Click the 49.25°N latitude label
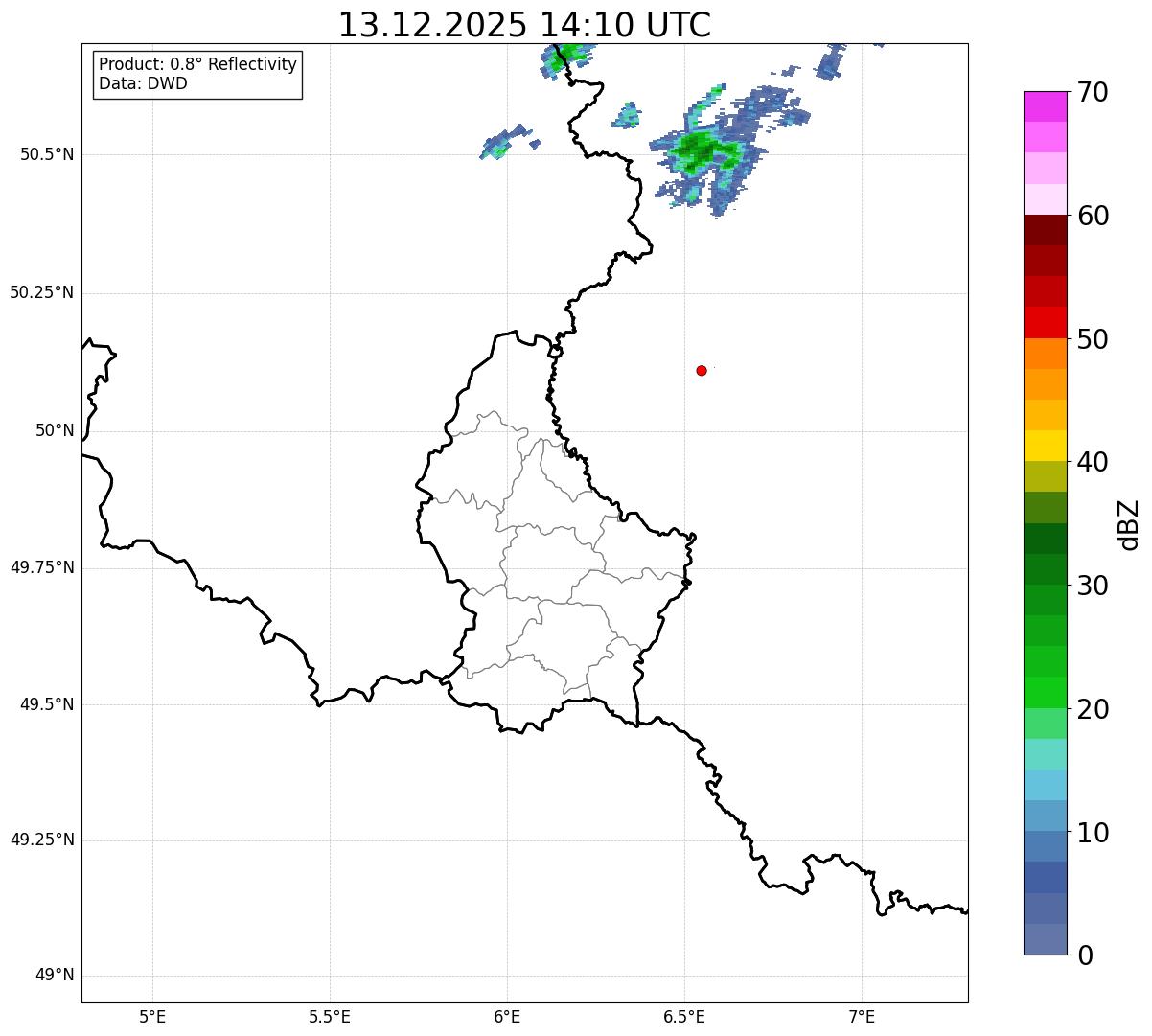The width and height of the screenshot is (1152, 1036). point(42,840)
